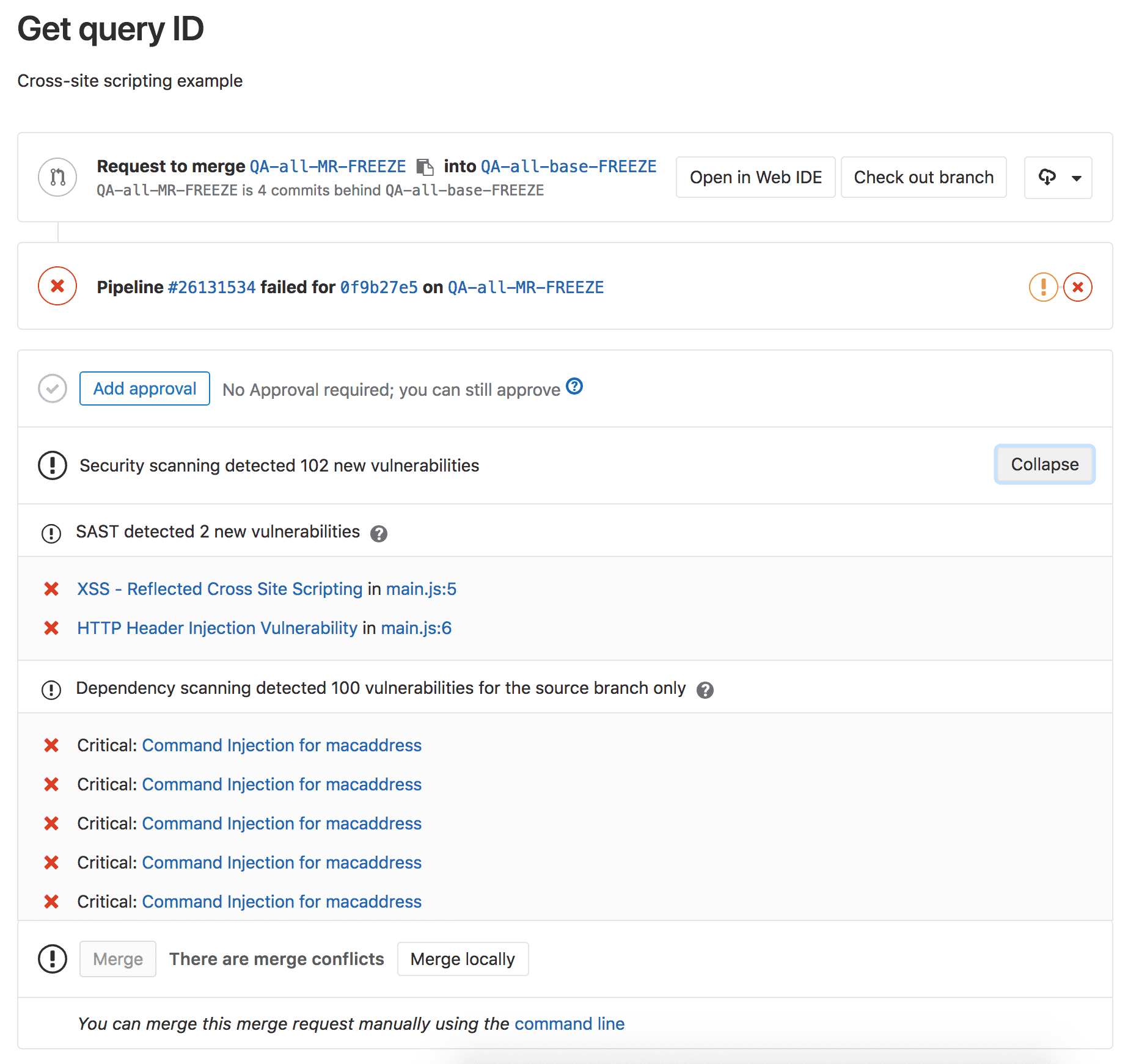
Task: View commit 0f9b27e5
Action: (379, 286)
